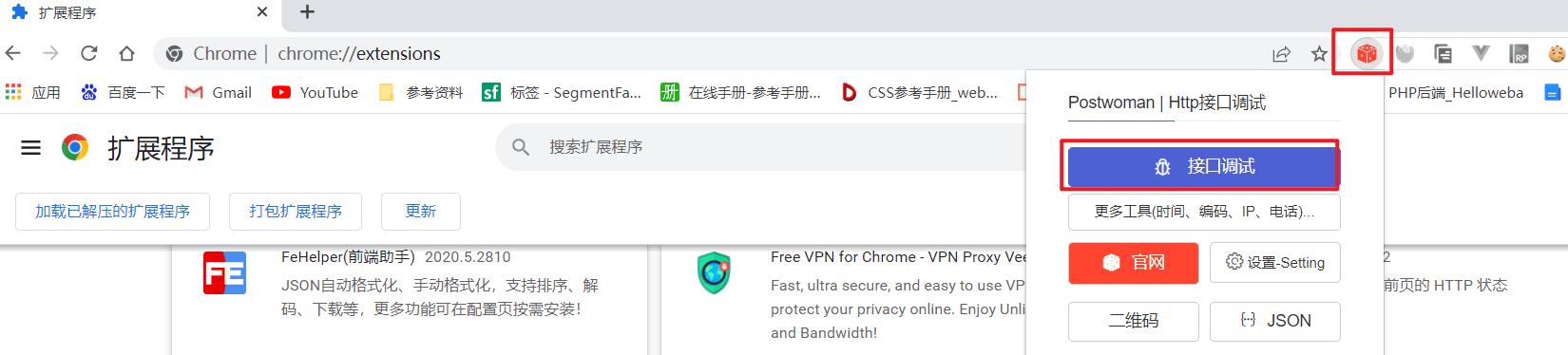Open the hamburger menu beside 扩展程序
The image size is (1568, 355).
31,147
